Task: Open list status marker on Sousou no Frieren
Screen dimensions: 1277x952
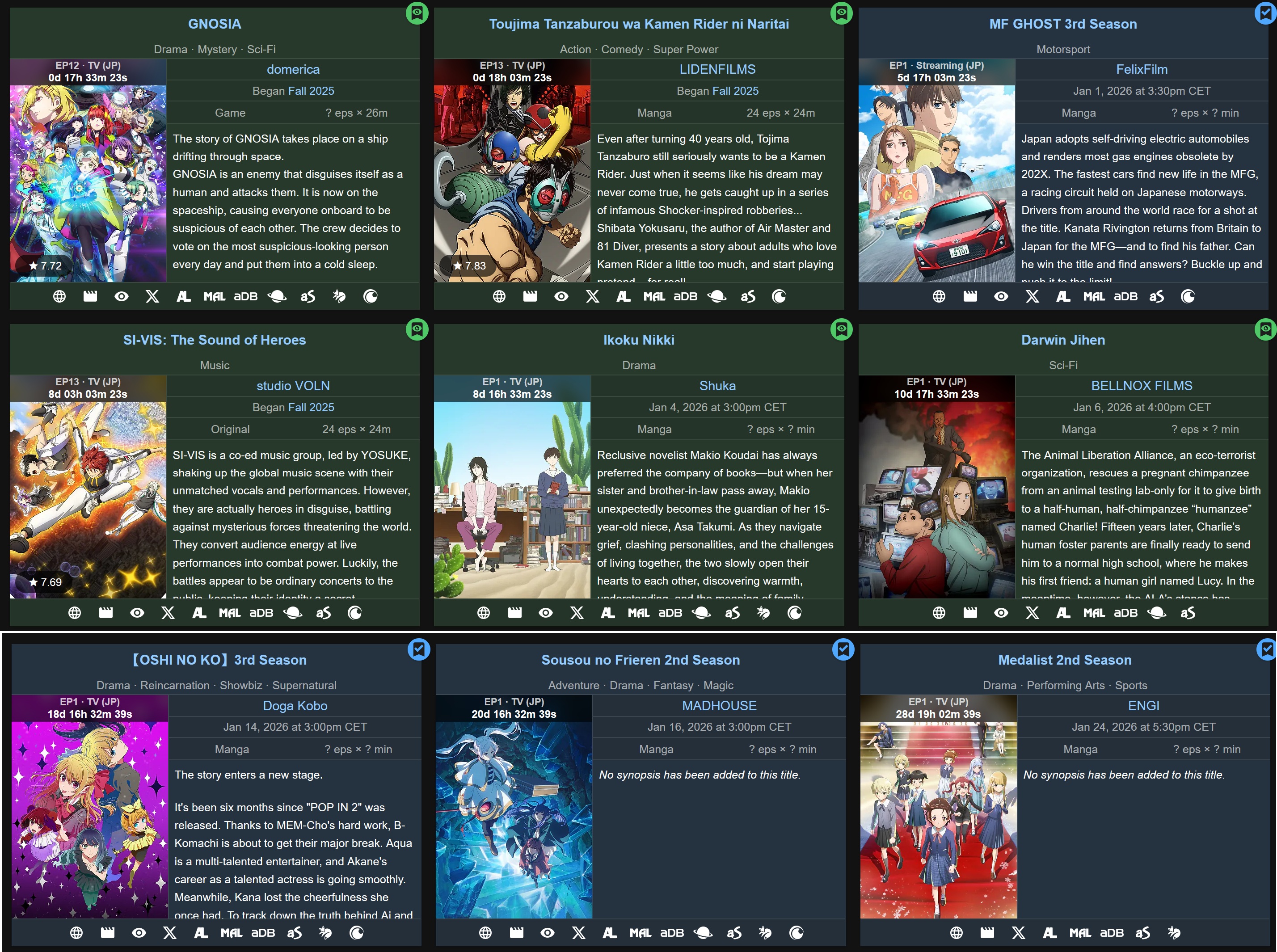Action: coord(843,649)
